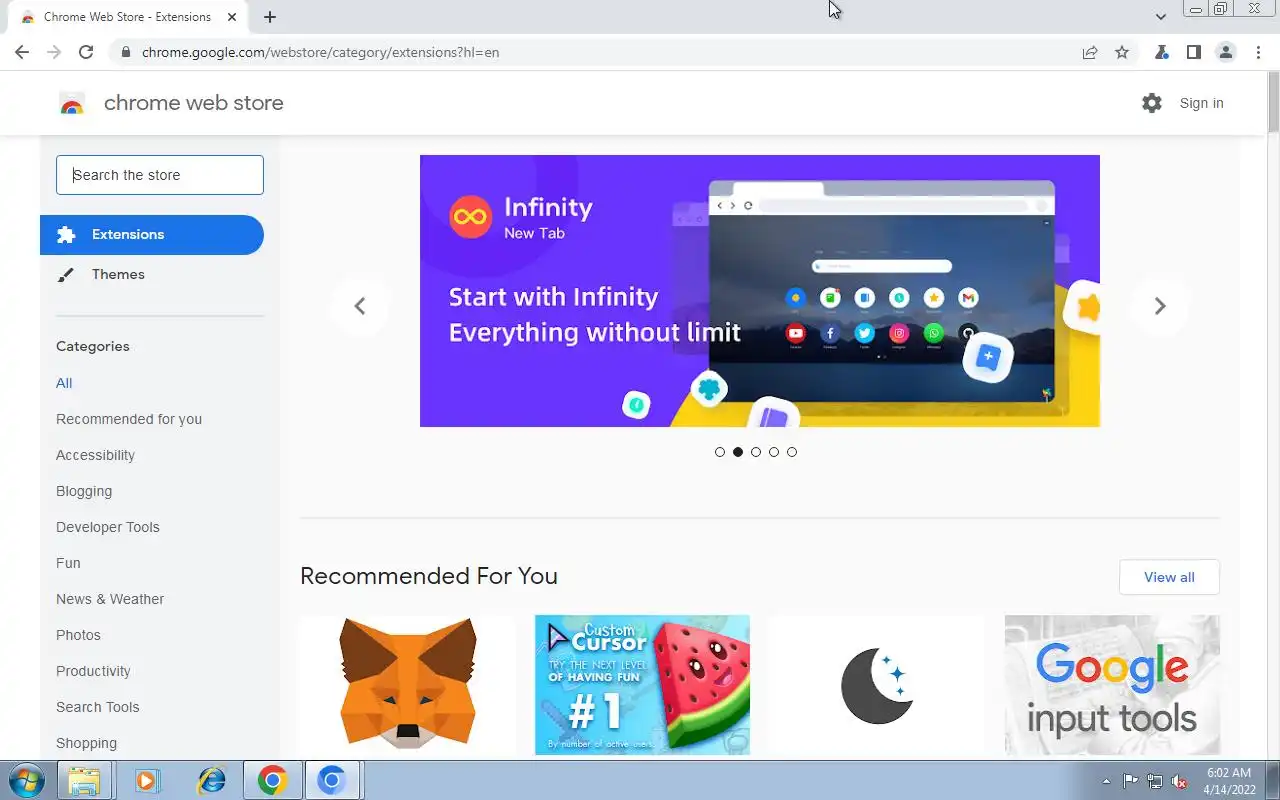Select the first carousel dot

[x=720, y=452]
